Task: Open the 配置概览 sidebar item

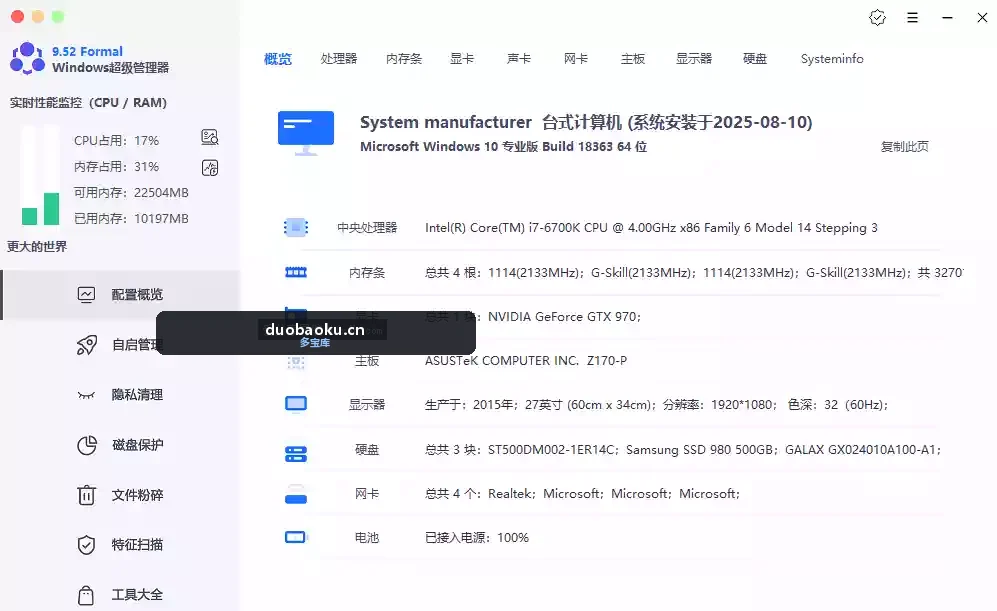Action: click(121, 294)
